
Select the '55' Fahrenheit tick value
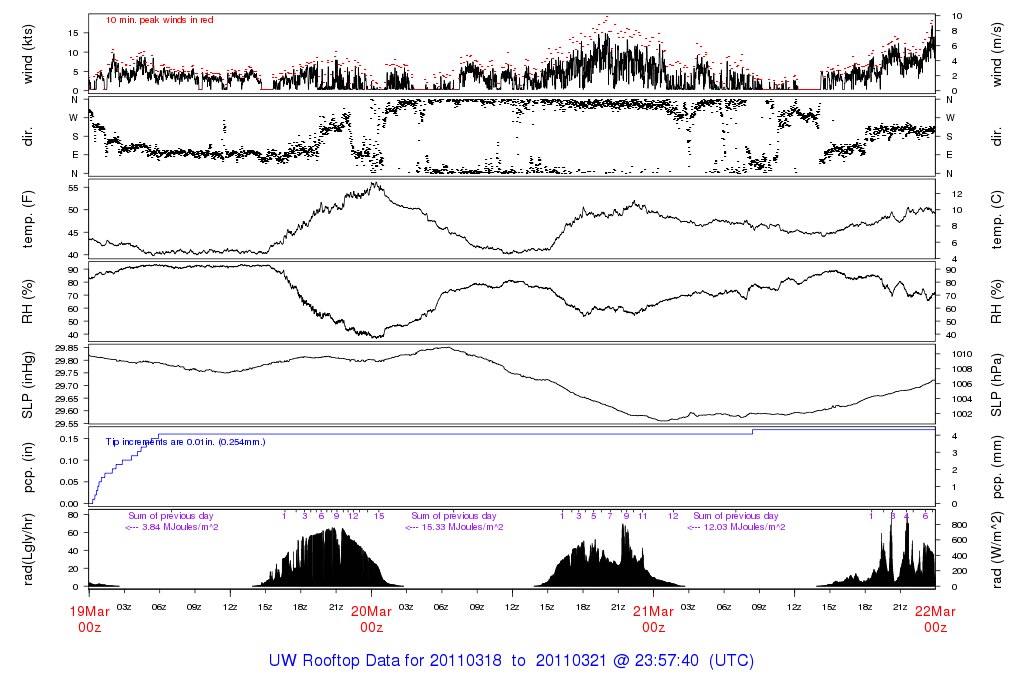(73, 188)
